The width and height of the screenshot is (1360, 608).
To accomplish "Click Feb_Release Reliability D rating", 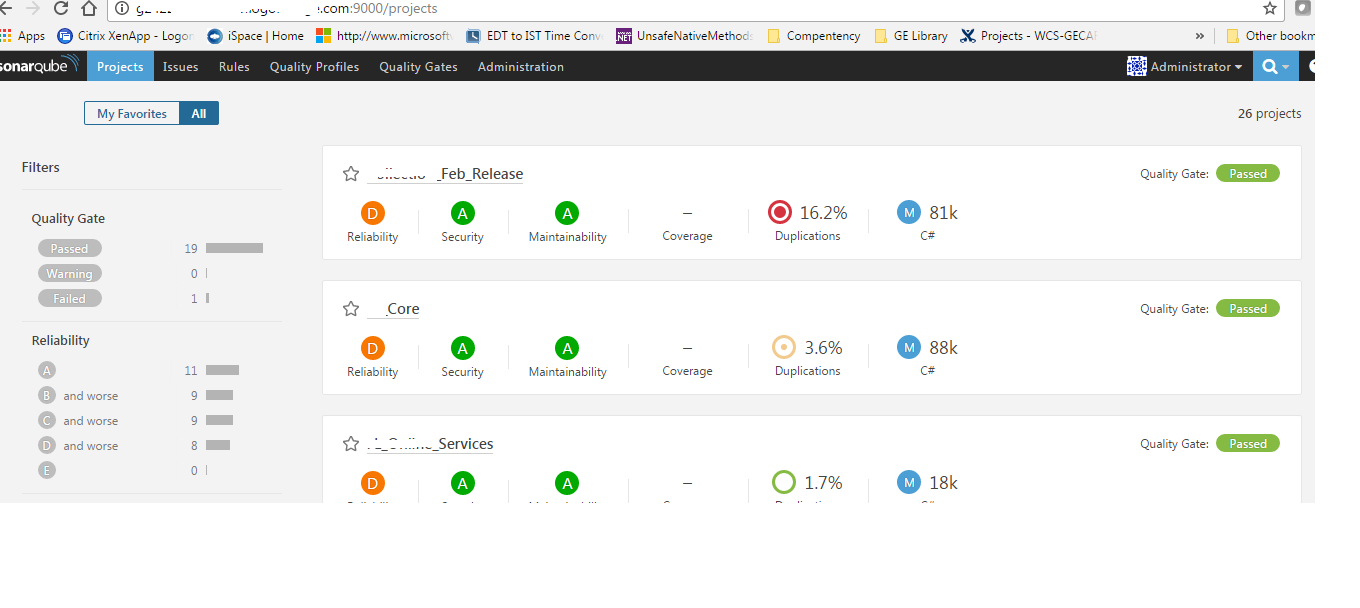I will pyautogui.click(x=373, y=213).
